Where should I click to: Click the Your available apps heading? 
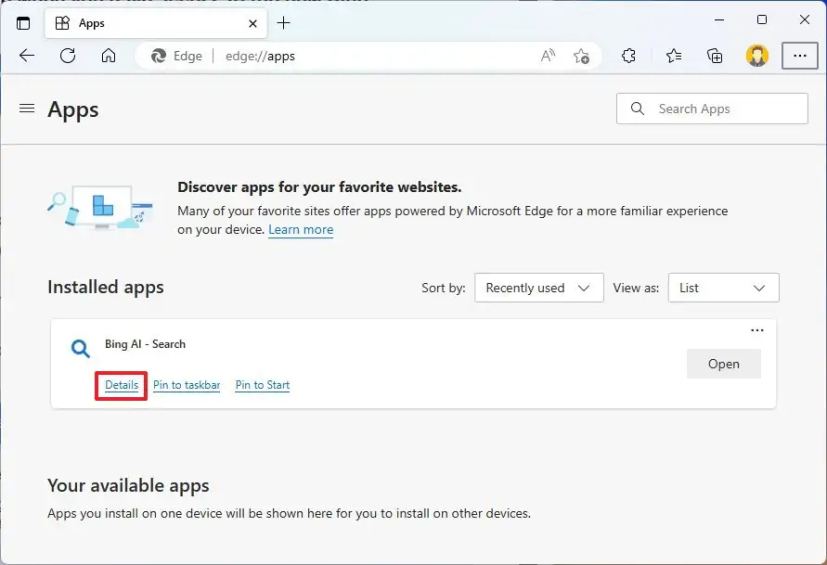[128, 485]
